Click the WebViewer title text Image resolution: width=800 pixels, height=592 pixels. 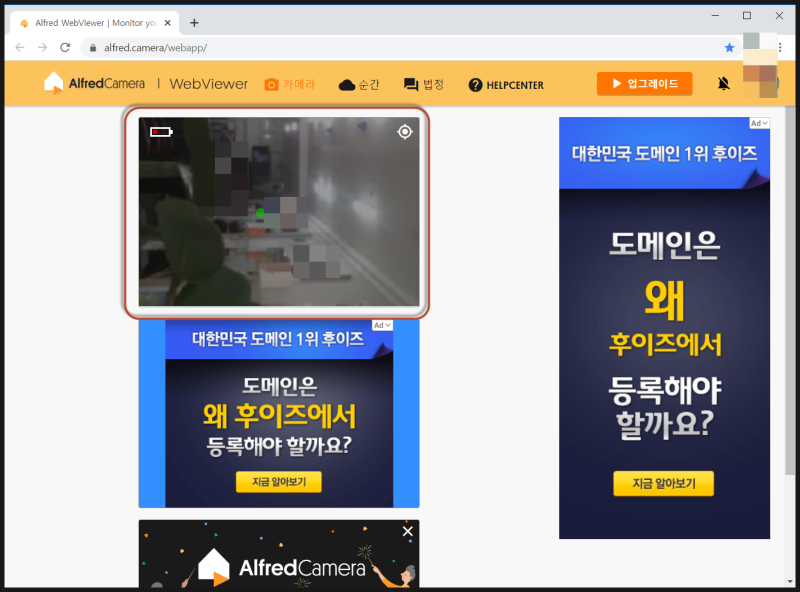click(x=208, y=84)
